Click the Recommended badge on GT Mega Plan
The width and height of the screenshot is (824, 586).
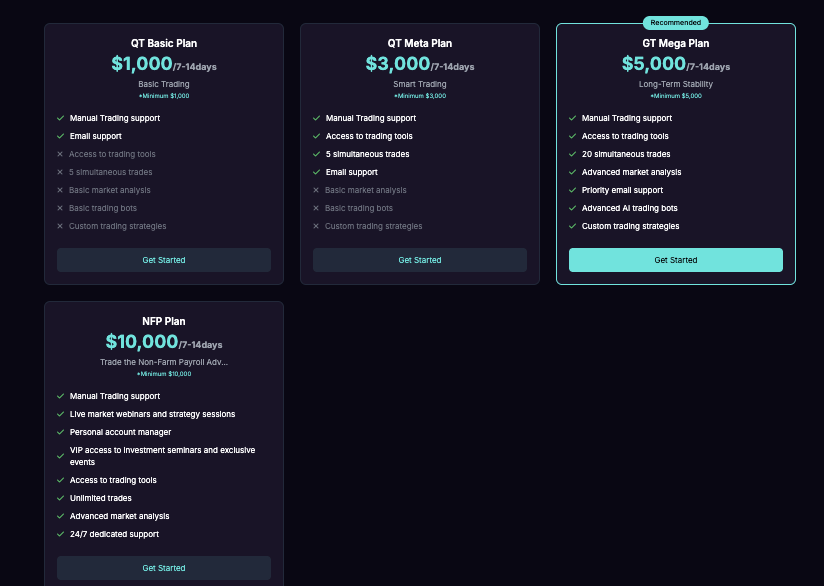pos(675,22)
